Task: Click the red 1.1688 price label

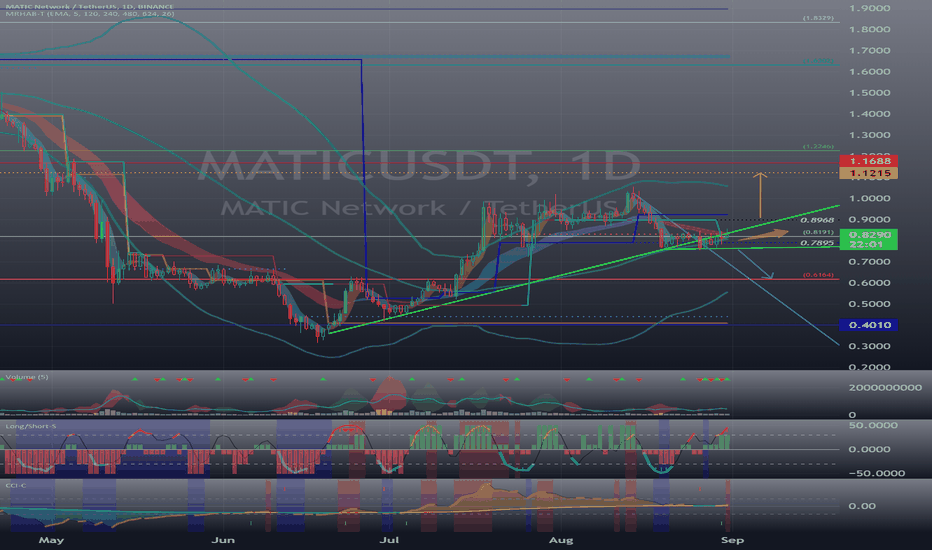Action: [x=868, y=161]
